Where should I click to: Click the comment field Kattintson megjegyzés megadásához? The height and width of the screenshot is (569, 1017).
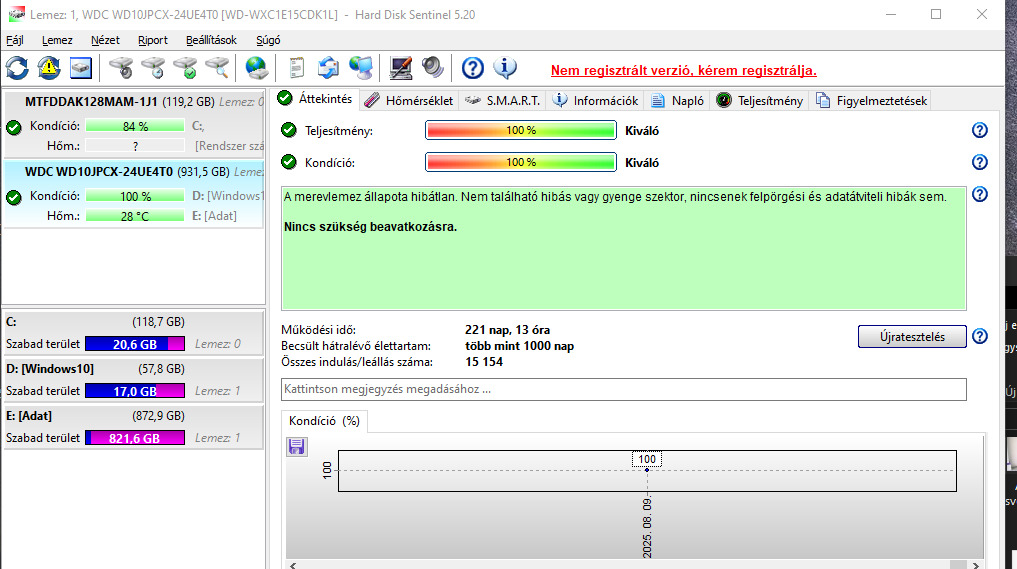(623, 389)
